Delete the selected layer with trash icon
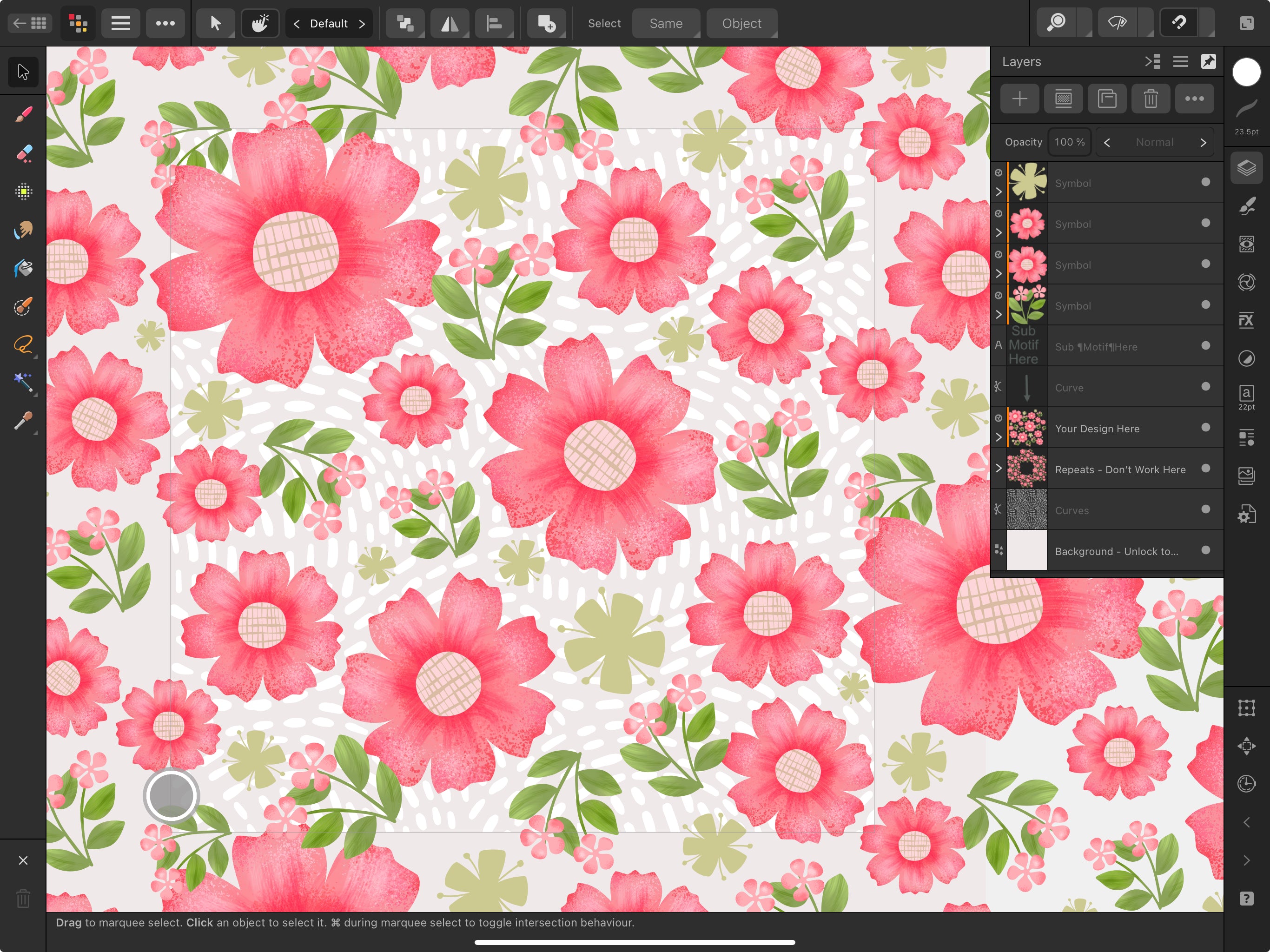The height and width of the screenshot is (952, 1270). [x=1150, y=99]
